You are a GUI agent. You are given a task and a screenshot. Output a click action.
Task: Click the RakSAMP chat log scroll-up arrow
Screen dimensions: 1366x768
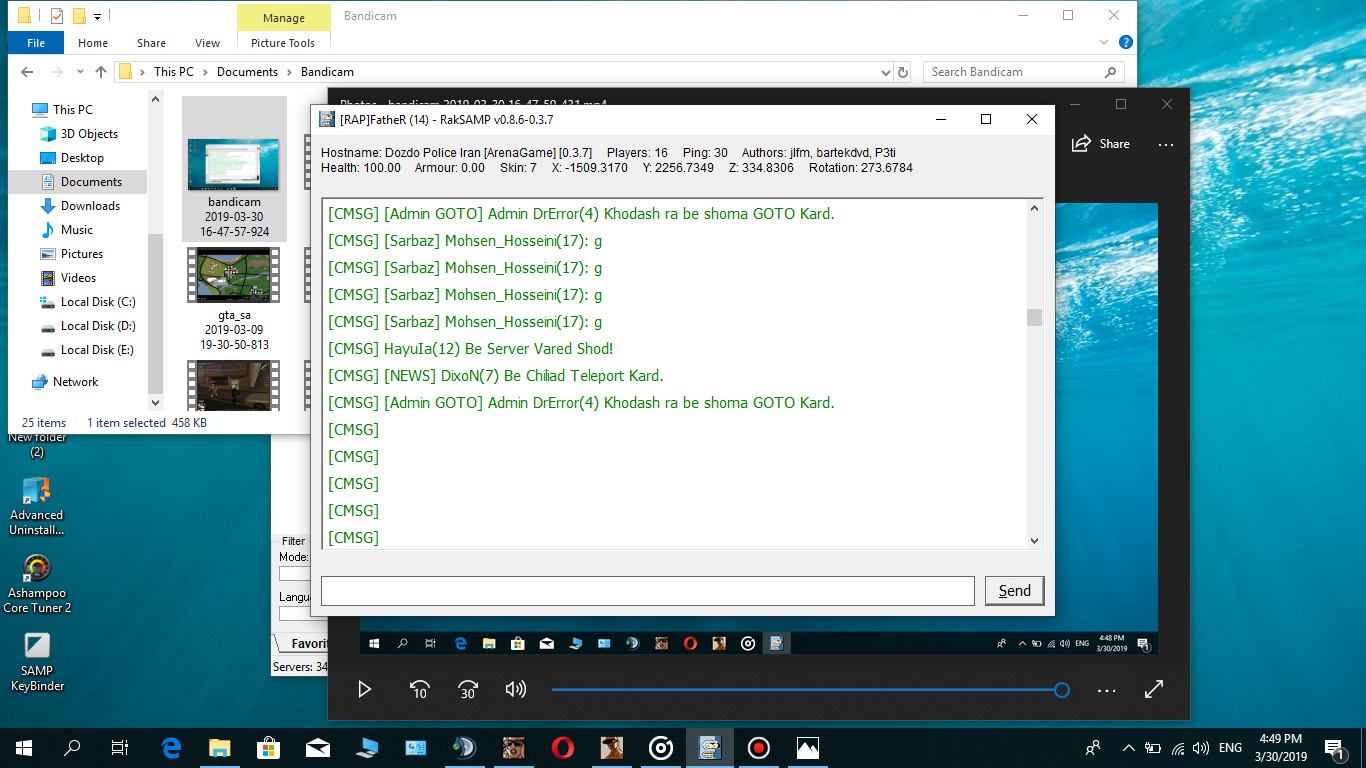click(x=1034, y=209)
